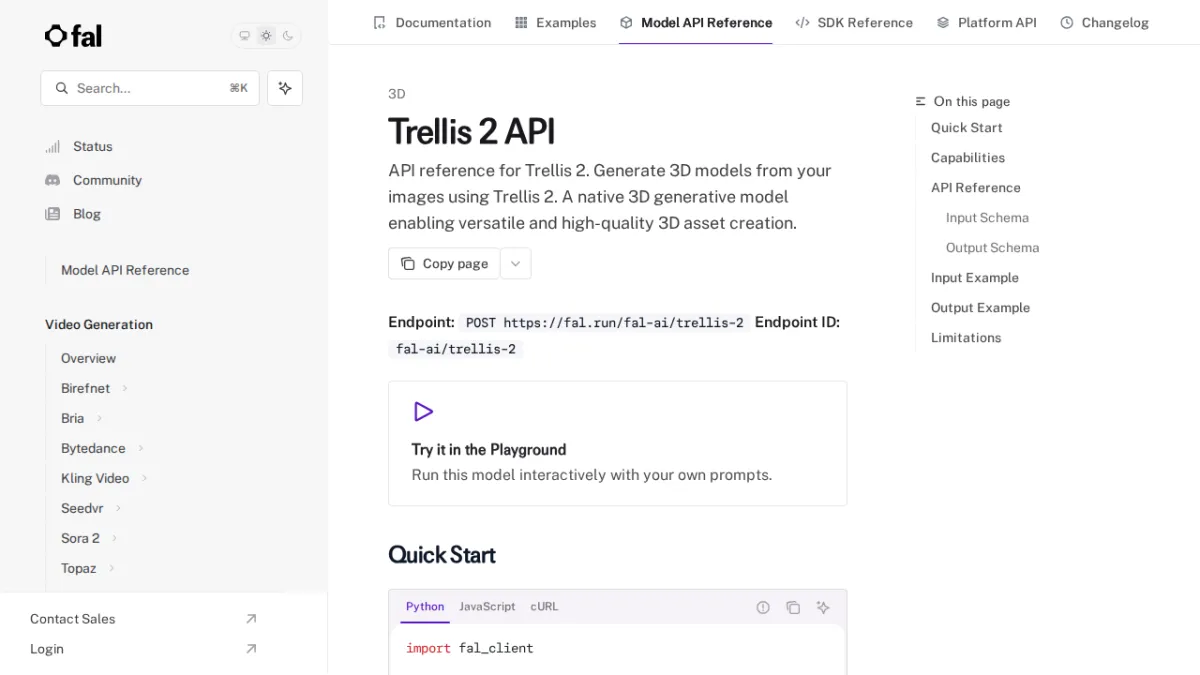Switch to the Documentation tab
The image size is (1200, 675).
tap(431, 22)
